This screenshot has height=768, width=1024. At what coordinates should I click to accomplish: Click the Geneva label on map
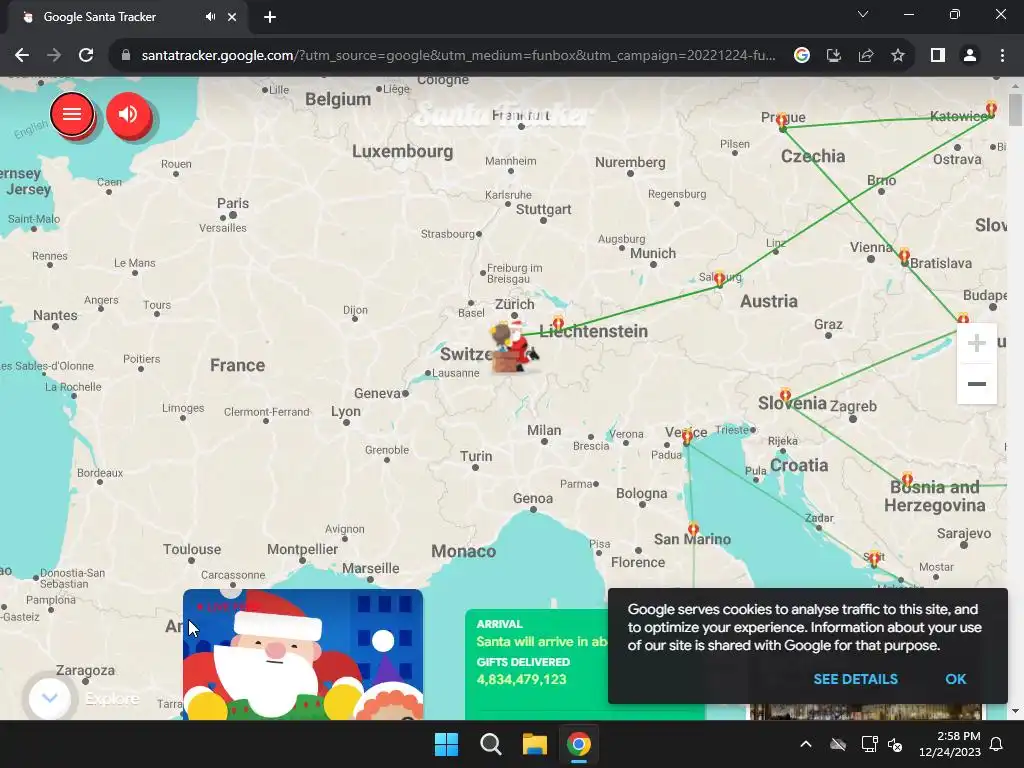[x=377, y=393]
